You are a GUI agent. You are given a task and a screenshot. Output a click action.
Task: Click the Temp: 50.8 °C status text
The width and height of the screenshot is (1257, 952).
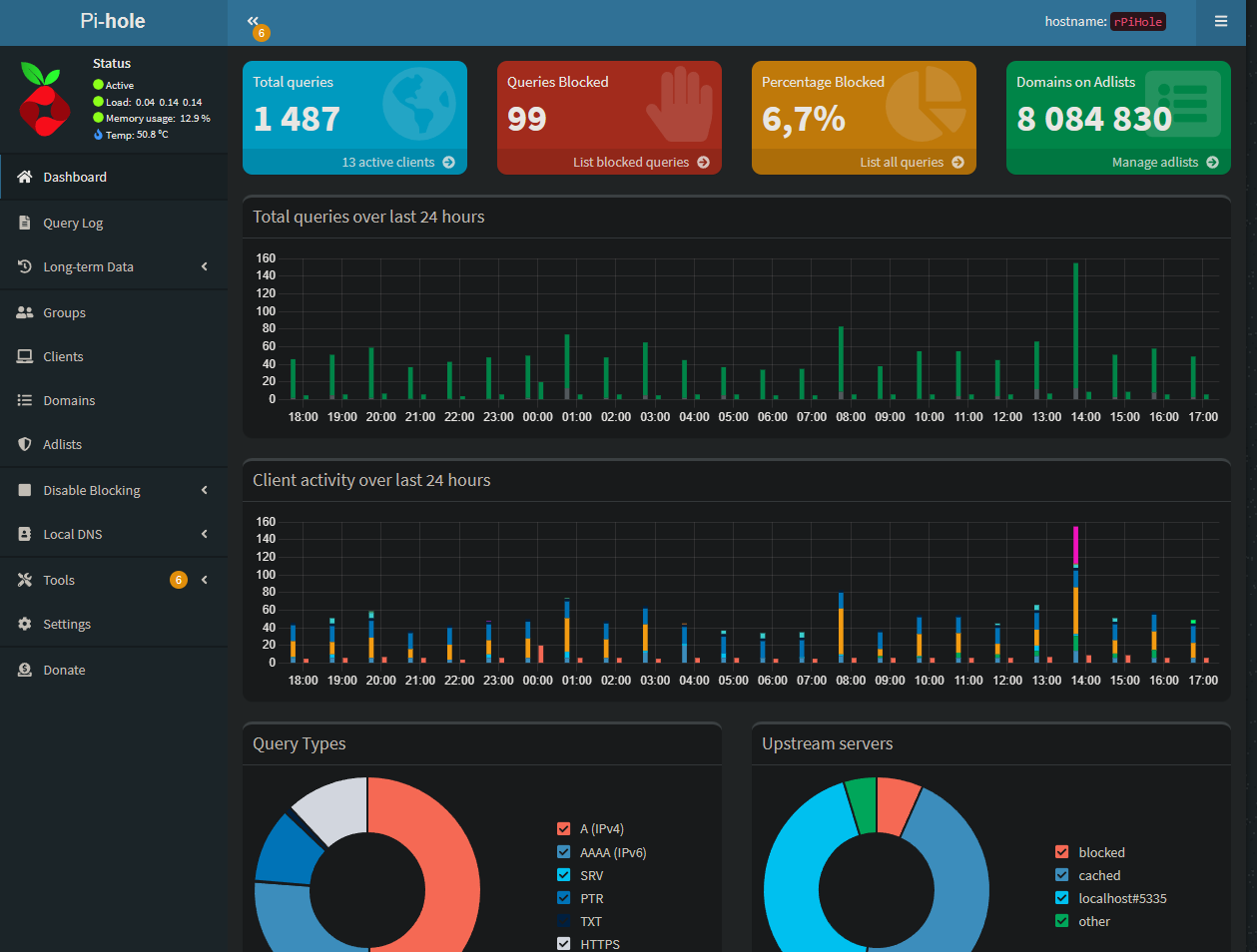(137, 135)
